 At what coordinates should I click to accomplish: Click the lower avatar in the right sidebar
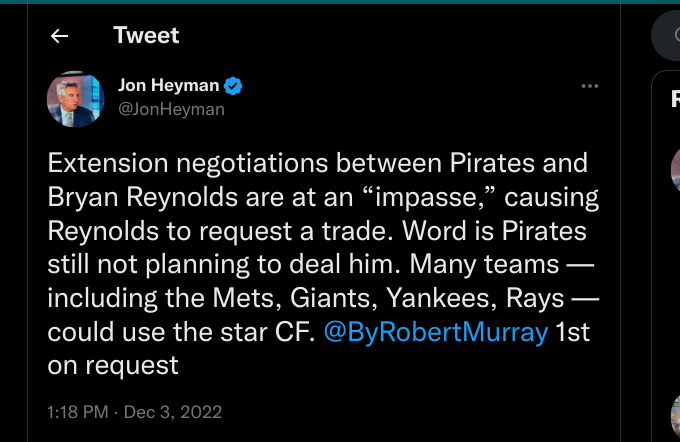(675, 410)
